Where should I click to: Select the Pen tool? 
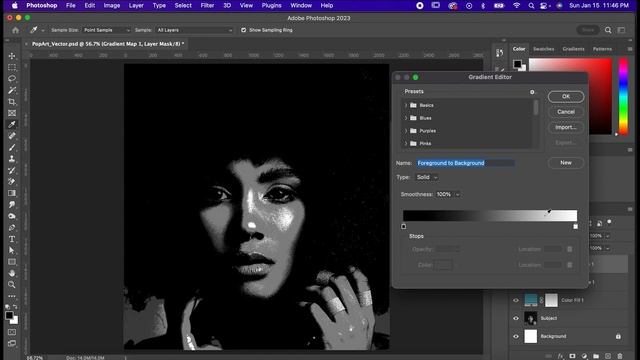pos(12,227)
